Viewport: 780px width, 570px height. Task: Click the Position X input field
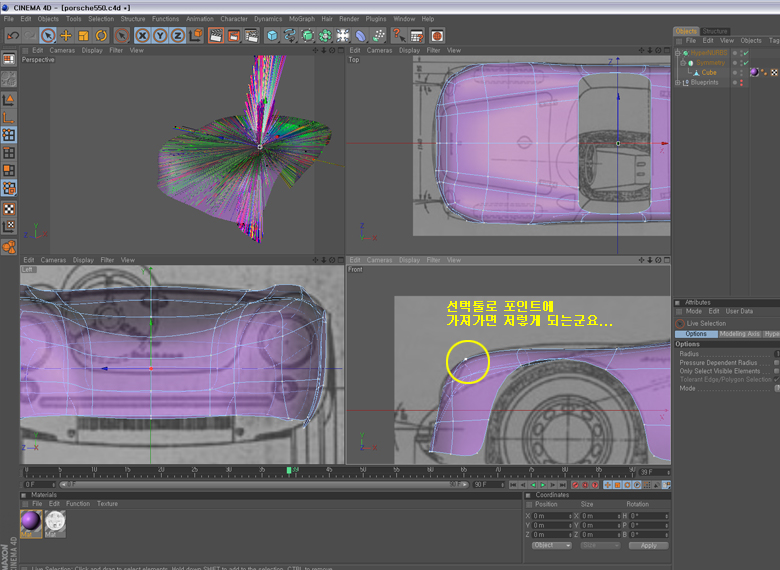(x=552, y=516)
